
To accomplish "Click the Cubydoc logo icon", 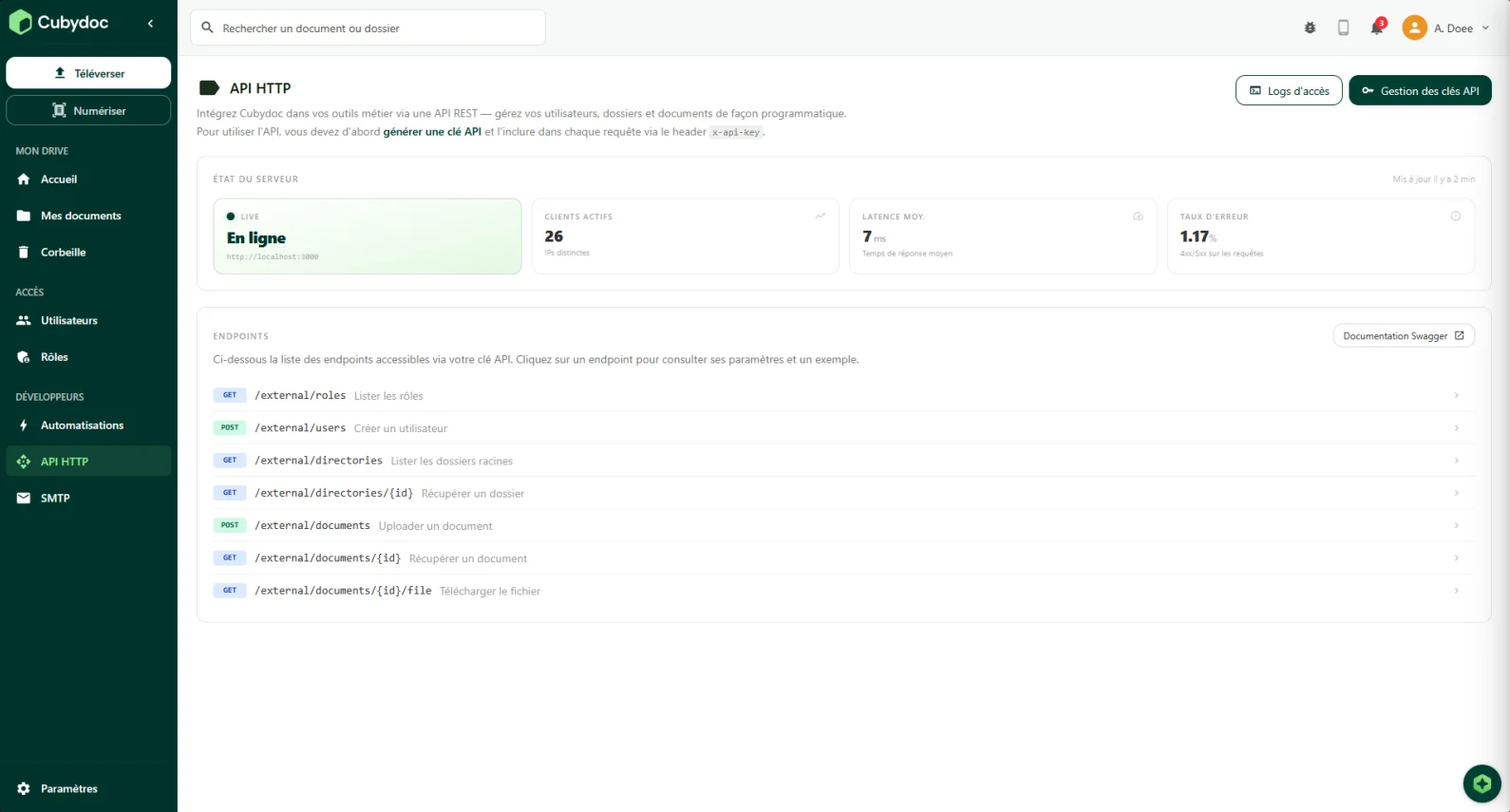I will point(20,23).
